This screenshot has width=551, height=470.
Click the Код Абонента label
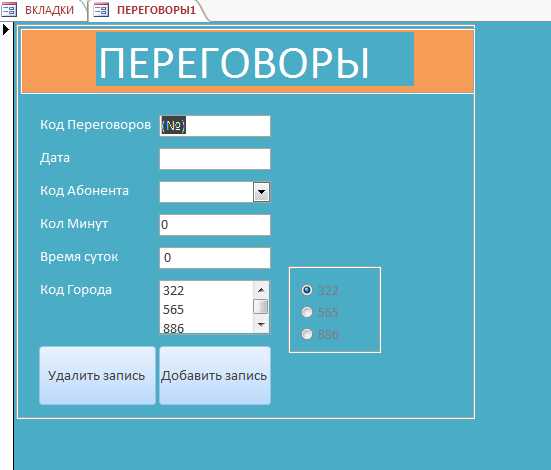(84, 191)
